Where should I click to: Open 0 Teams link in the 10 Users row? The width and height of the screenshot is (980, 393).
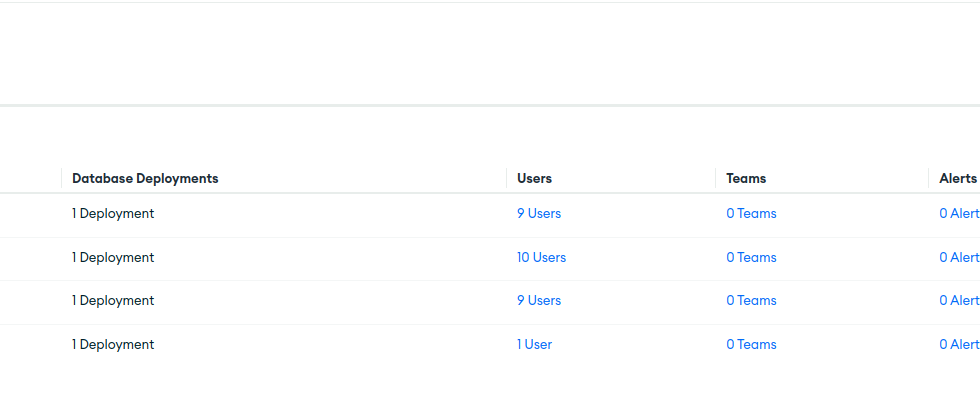(751, 257)
